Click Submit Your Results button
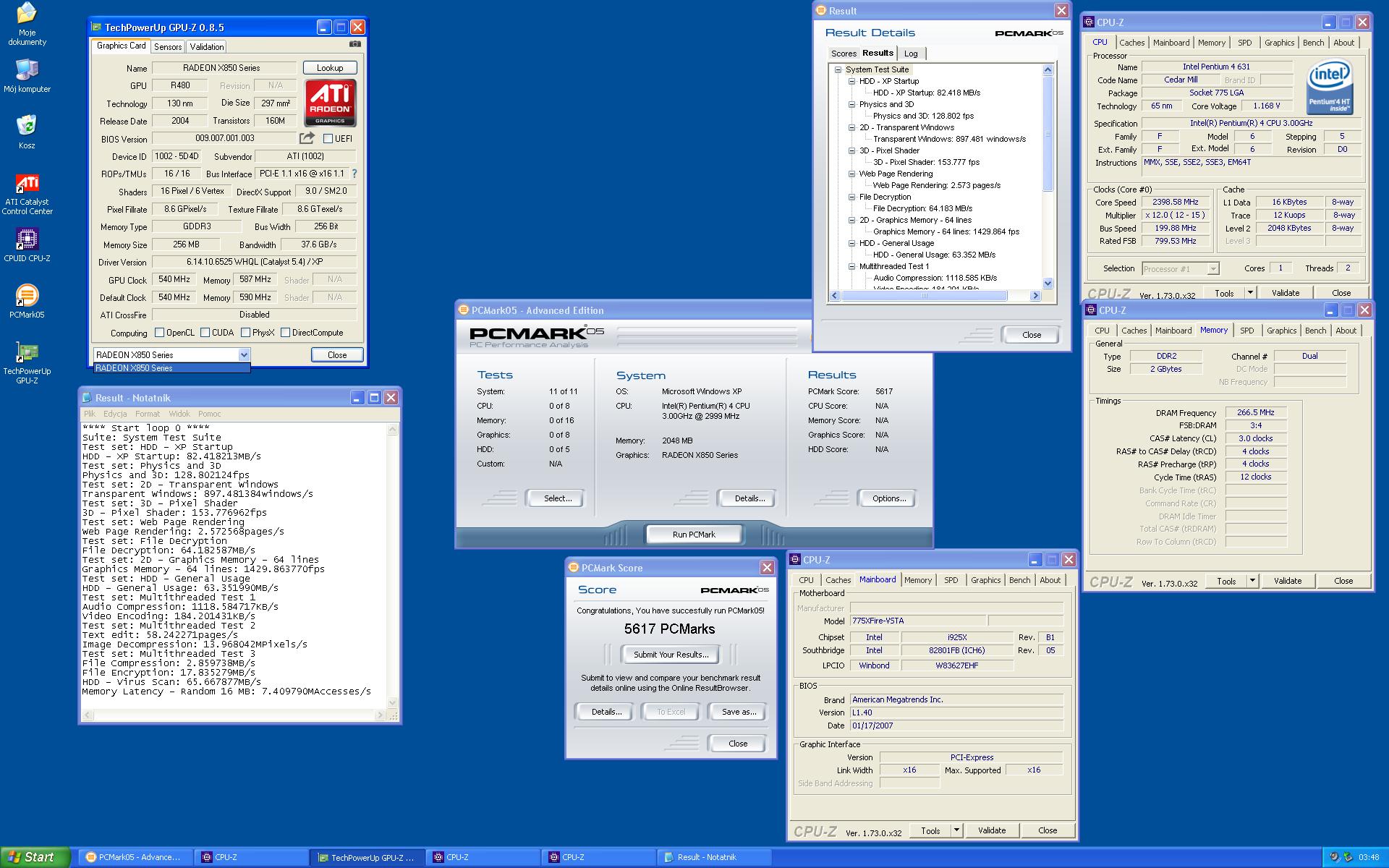The image size is (1389, 868). 671,655
